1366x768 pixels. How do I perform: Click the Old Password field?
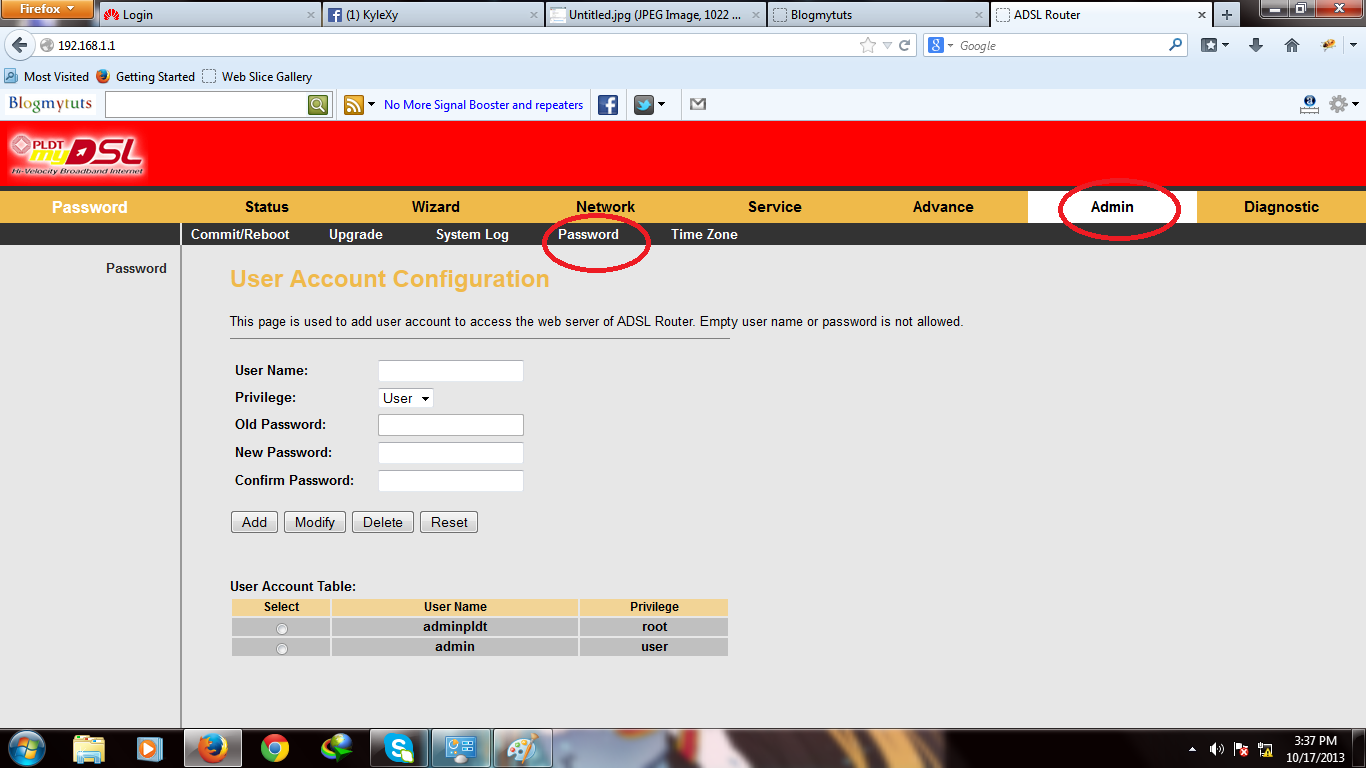pos(451,425)
